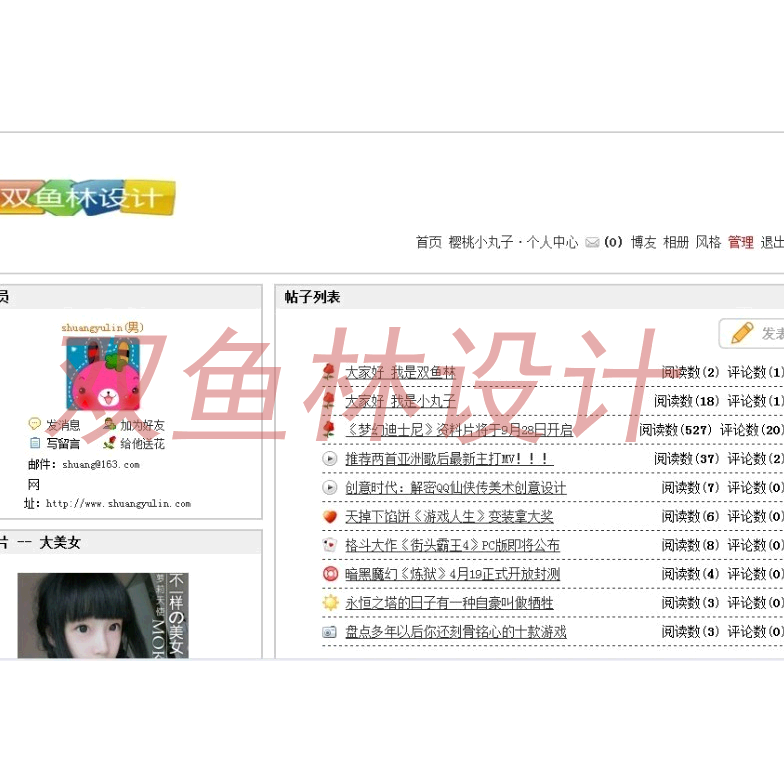This screenshot has width=784, height=784.
Task: Click website http://www.shuangyulin.com
Action: click(x=118, y=504)
